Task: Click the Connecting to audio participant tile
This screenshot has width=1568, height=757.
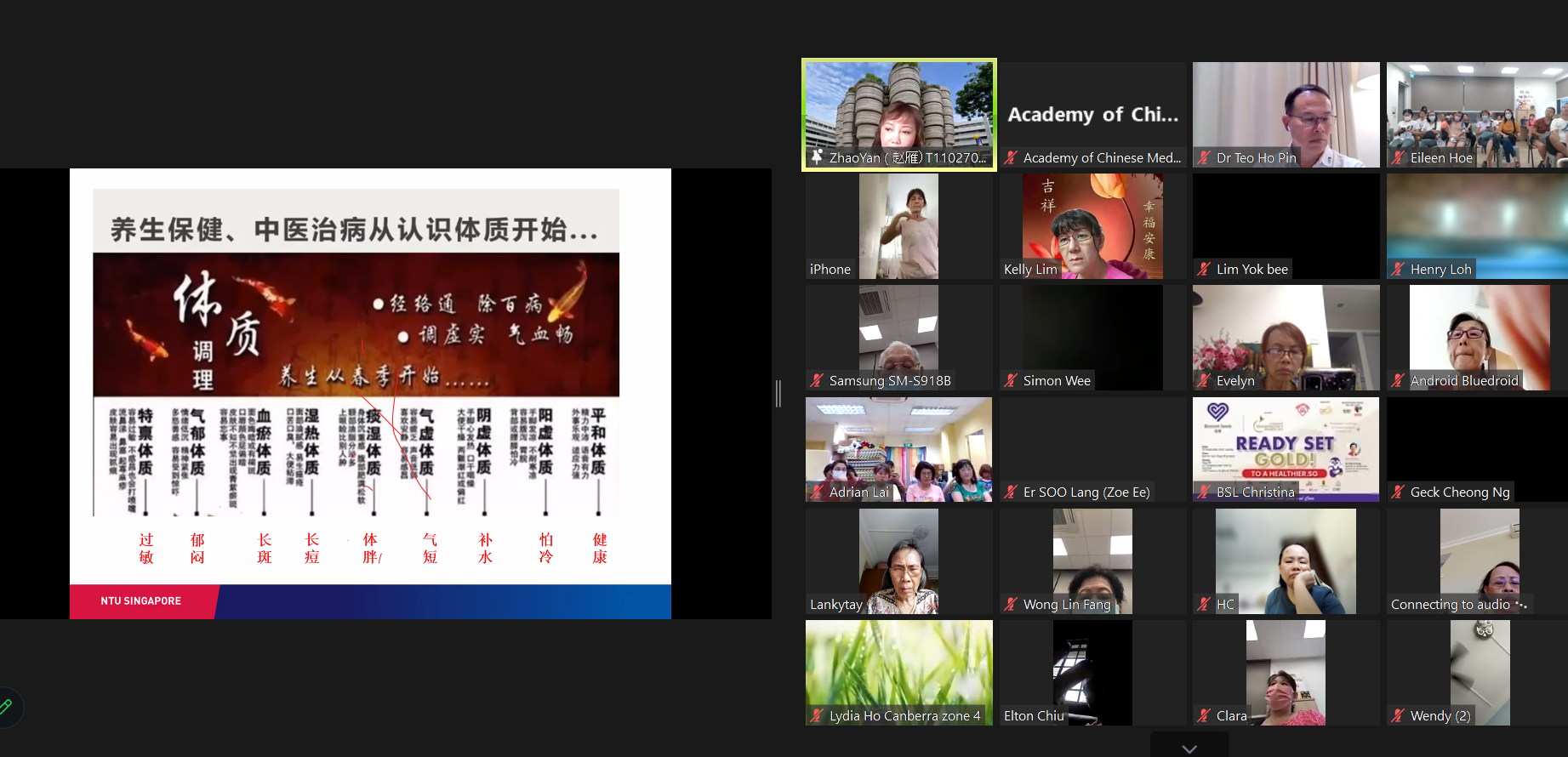Action: 1479,561
